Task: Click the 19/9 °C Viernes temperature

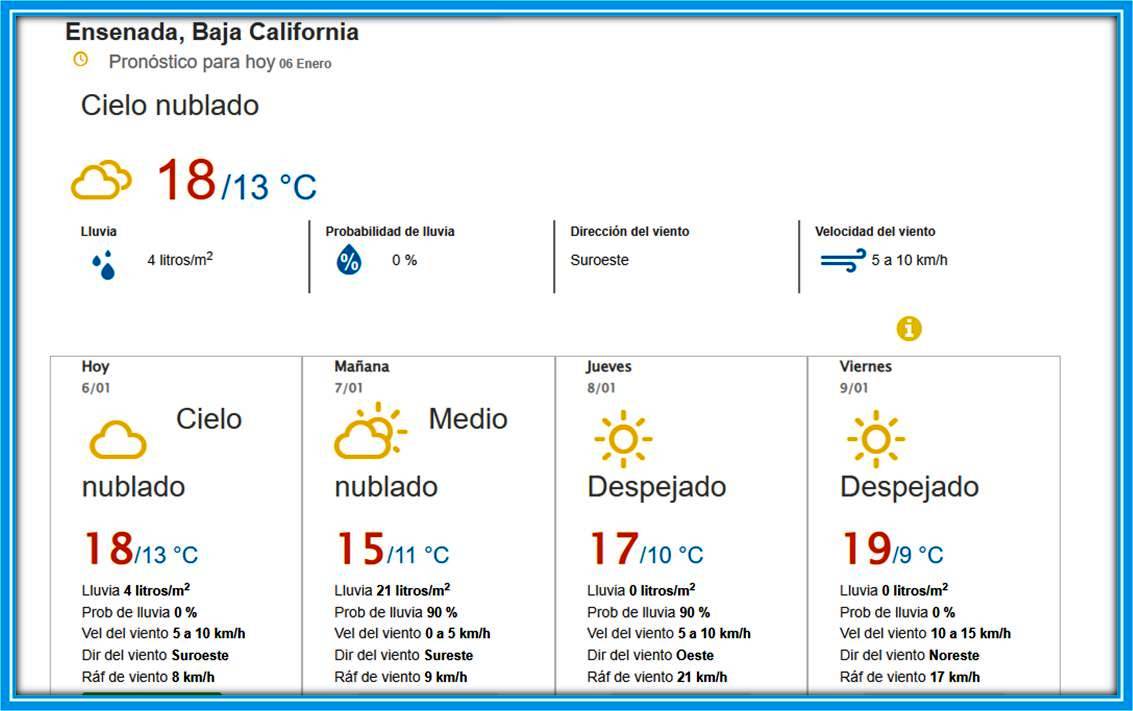Action: (891, 550)
